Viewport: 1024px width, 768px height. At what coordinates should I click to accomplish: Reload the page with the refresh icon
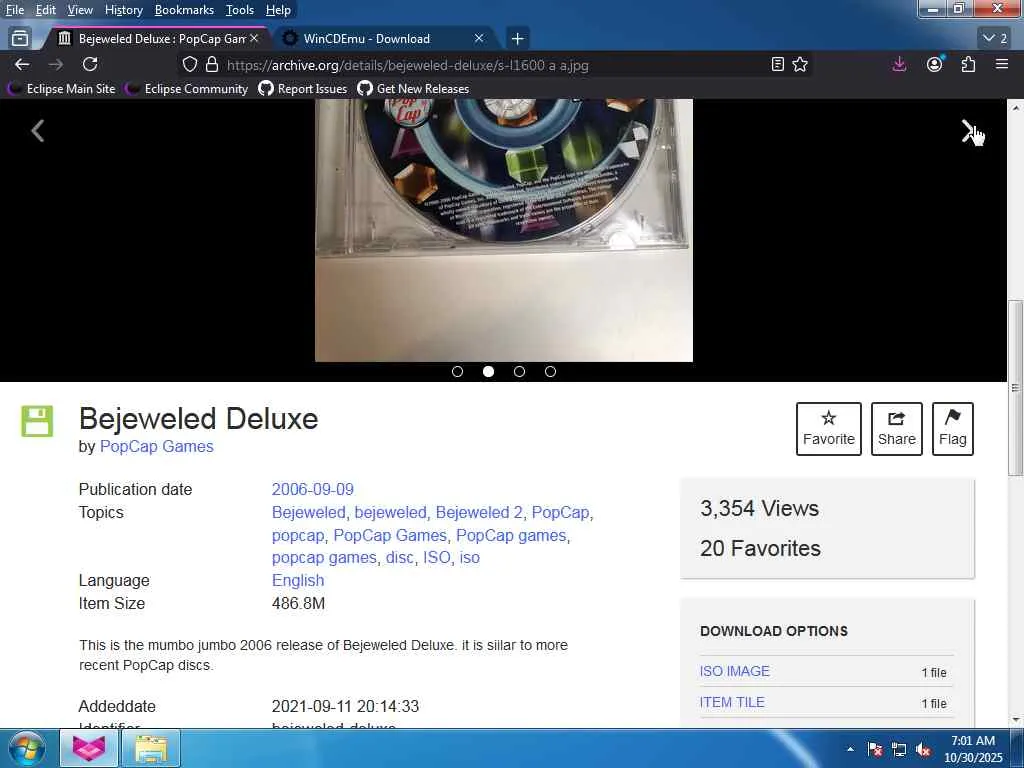pyautogui.click(x=90, y=64)
